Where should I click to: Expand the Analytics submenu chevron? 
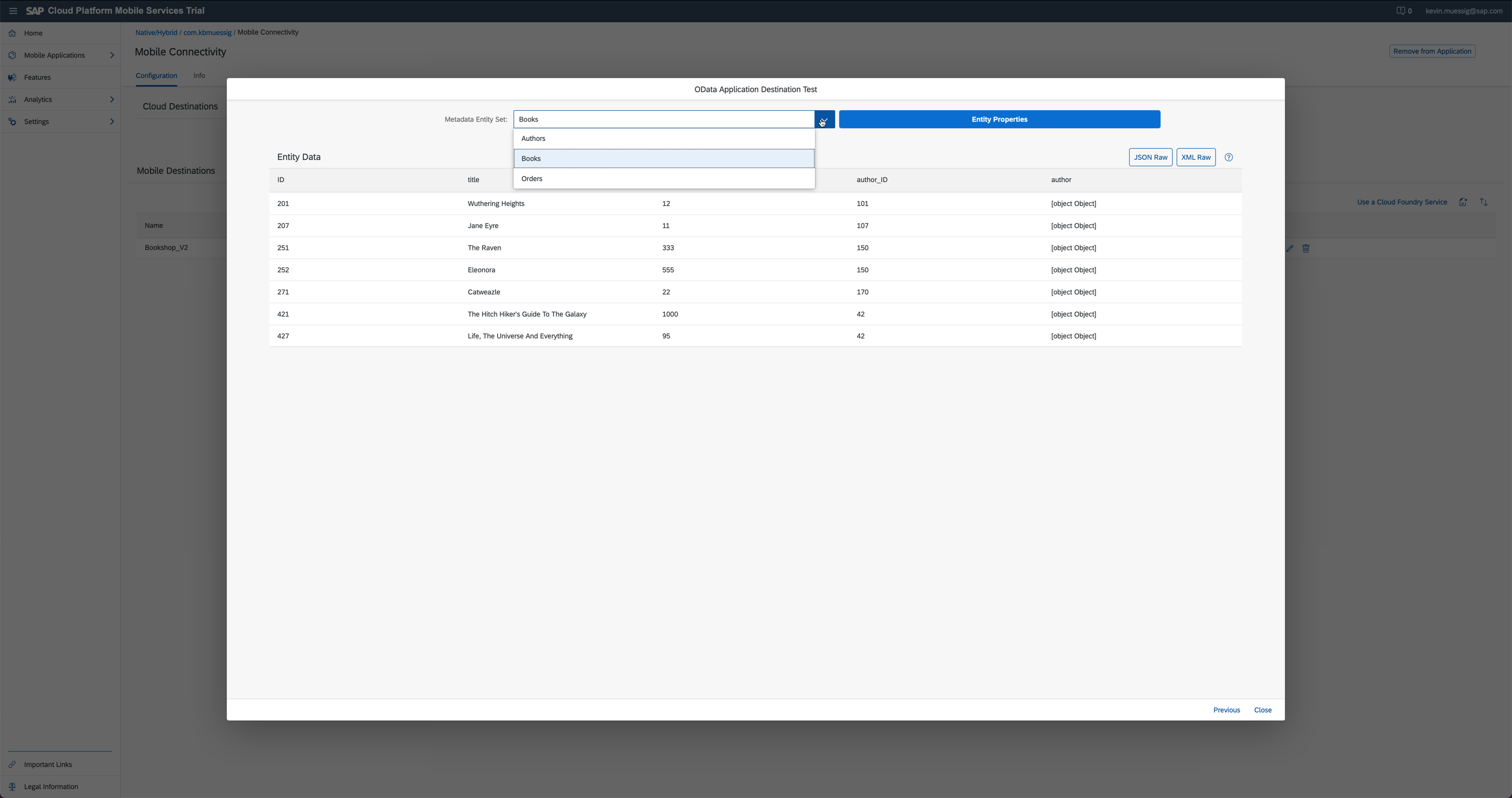pyautogui.click(x=112, y=100)
